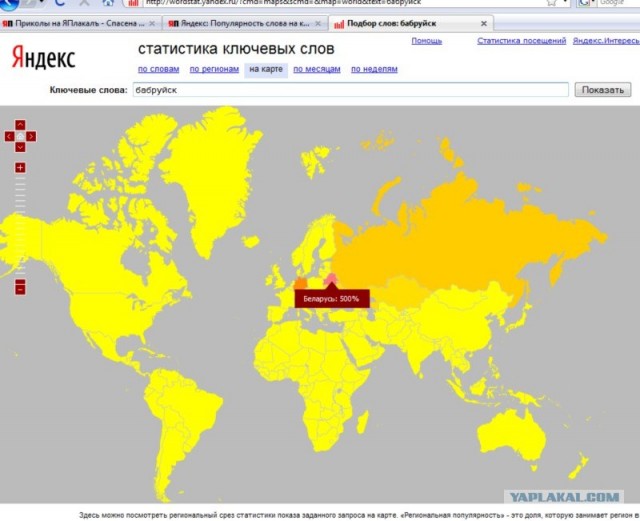The width and height of the screenshot is (640, 521).
Task: Click the browser reload icon
Action: [x=60, y=2]
